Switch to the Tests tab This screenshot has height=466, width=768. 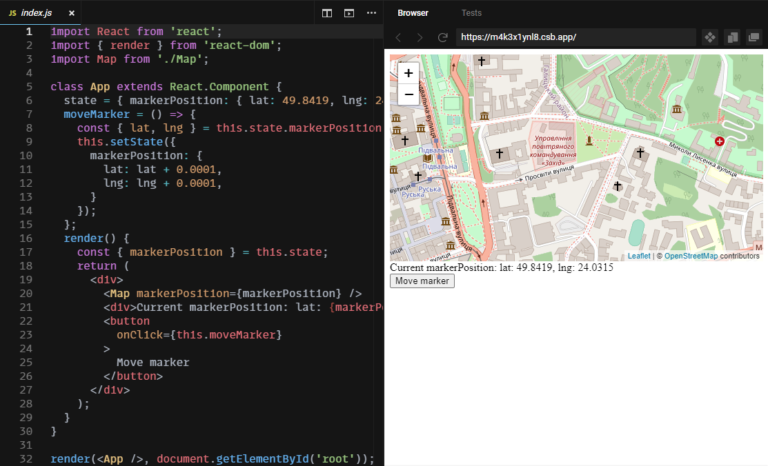(x=471, y=13)
